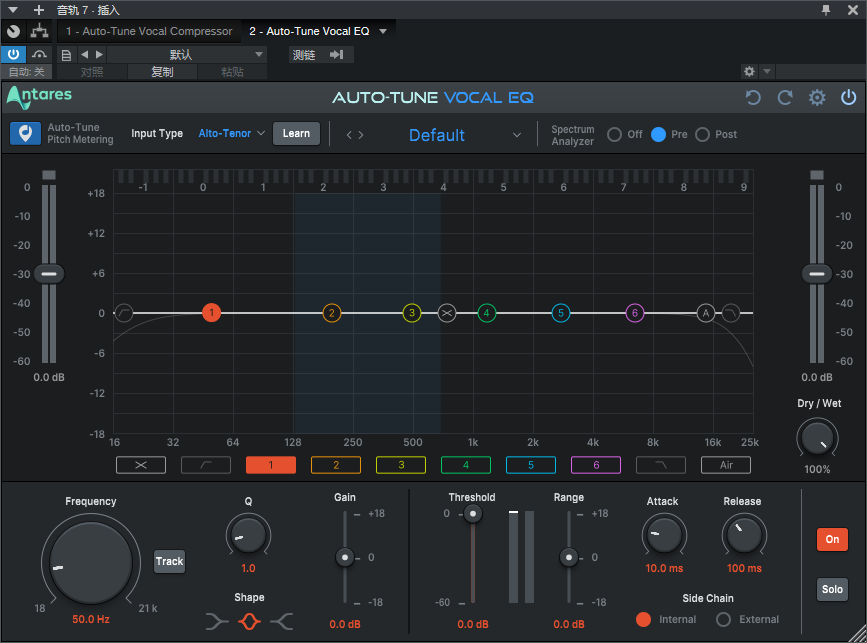Select band 1 button below graph
This screenshot has height=643, width=867.
click(271, 465)
